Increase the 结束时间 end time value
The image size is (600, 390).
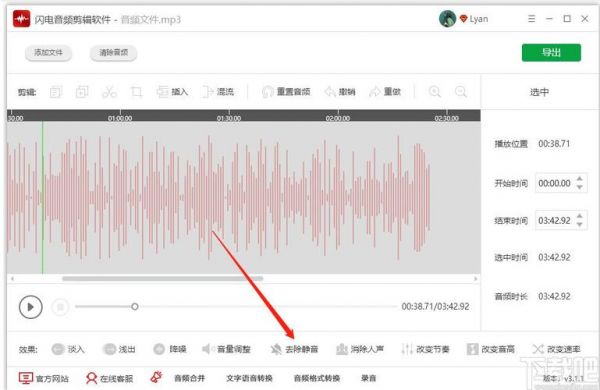point(580,216)
